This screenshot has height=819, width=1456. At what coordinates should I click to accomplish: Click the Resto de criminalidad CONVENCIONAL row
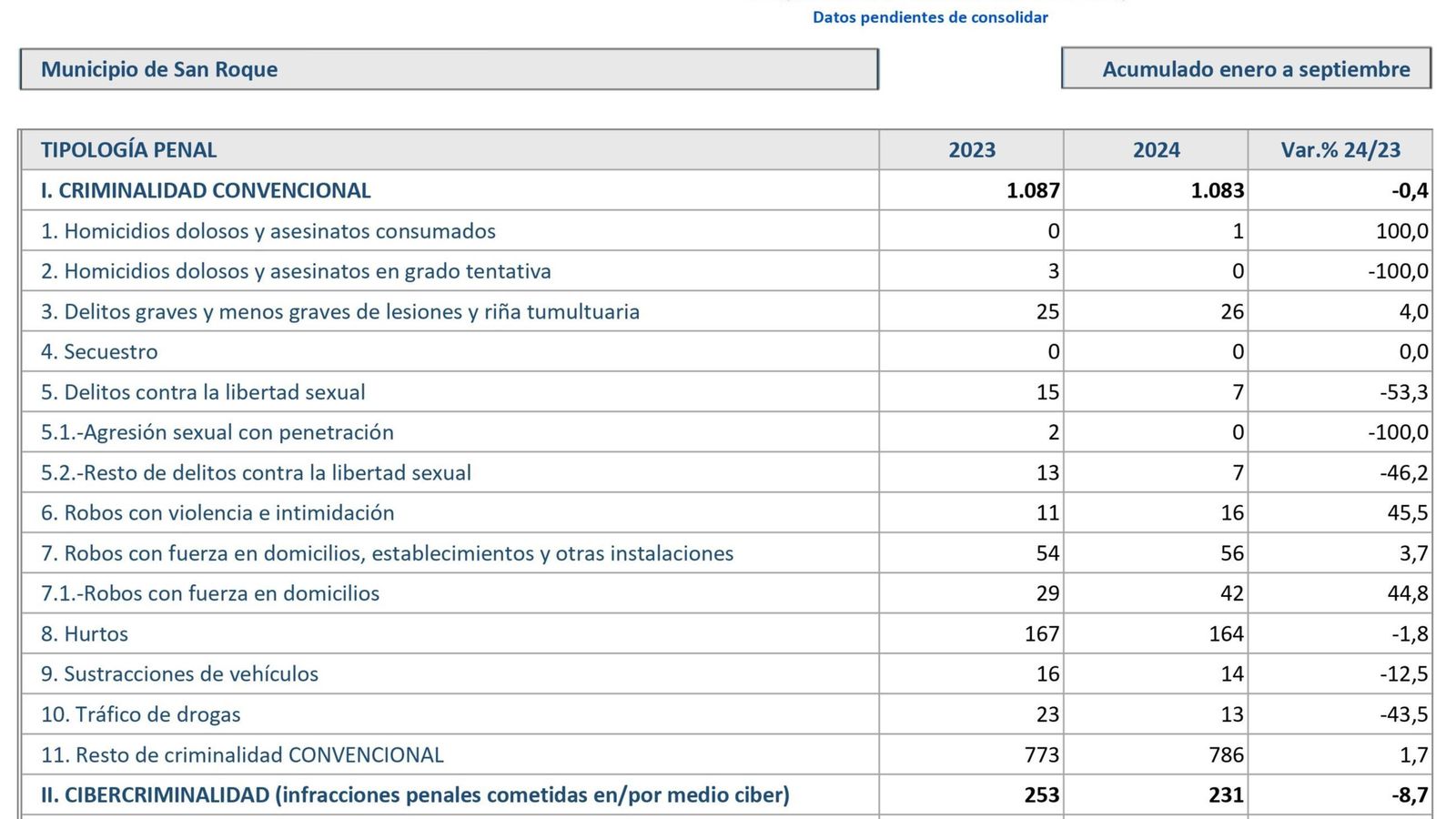240,755
